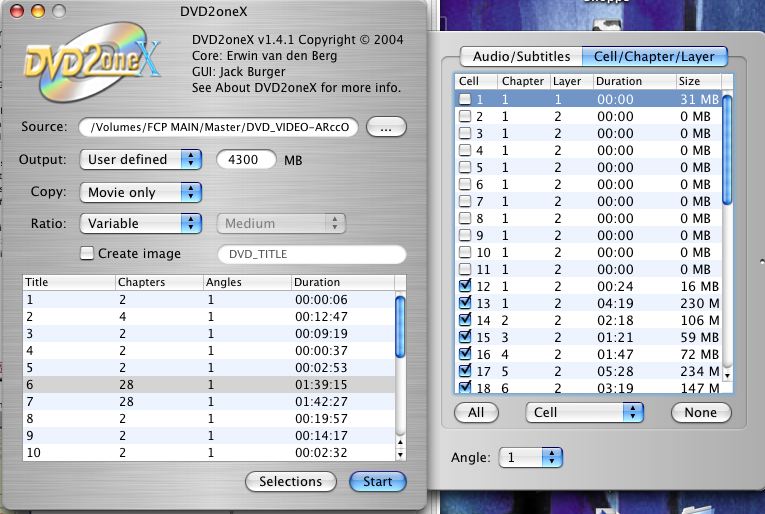Check the cell 1 checkbox
This screenshot has width=765, height=514.
(465, 99)
